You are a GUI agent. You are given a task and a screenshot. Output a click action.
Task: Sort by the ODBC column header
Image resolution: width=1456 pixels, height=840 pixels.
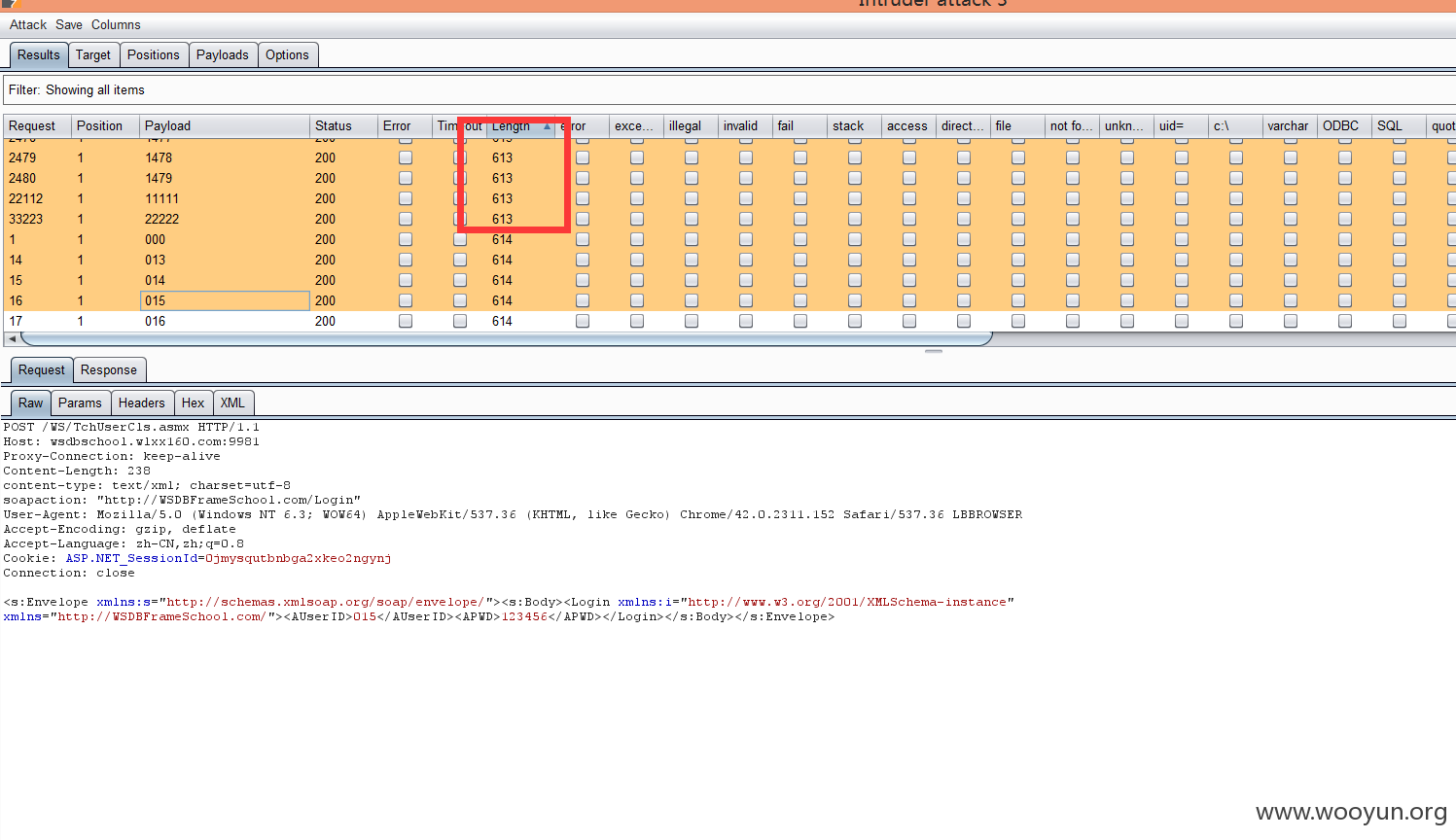(1345, 126)
